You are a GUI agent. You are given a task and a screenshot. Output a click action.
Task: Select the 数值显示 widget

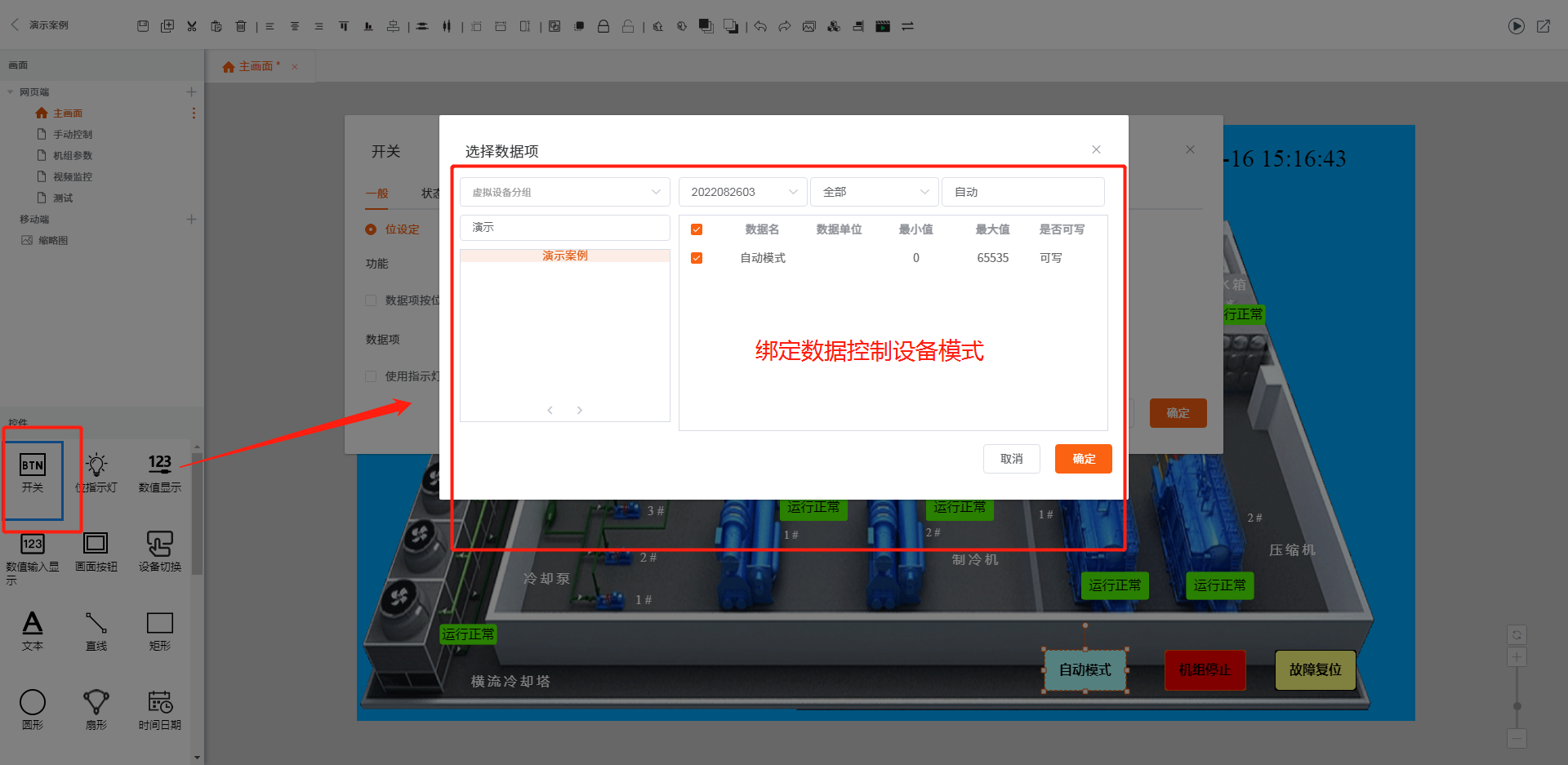[160, 473]
